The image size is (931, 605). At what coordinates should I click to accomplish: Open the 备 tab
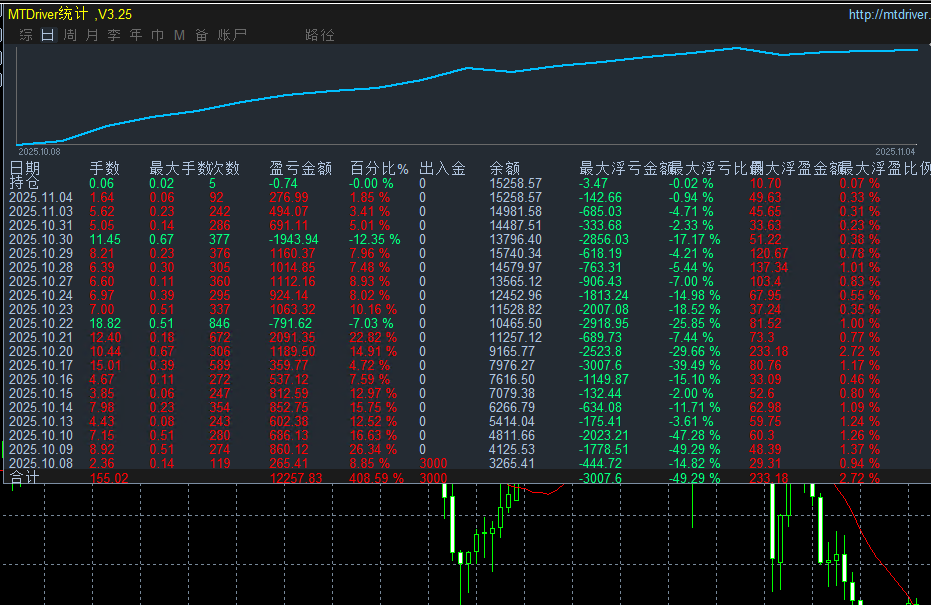pos(202,35)
